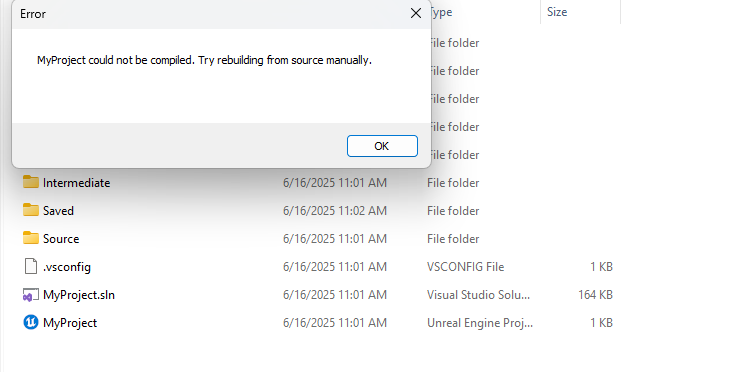Click the VSCONFIG File type cell
The height and width of the screenshot is (372, 740).
[x=465, y=267]
